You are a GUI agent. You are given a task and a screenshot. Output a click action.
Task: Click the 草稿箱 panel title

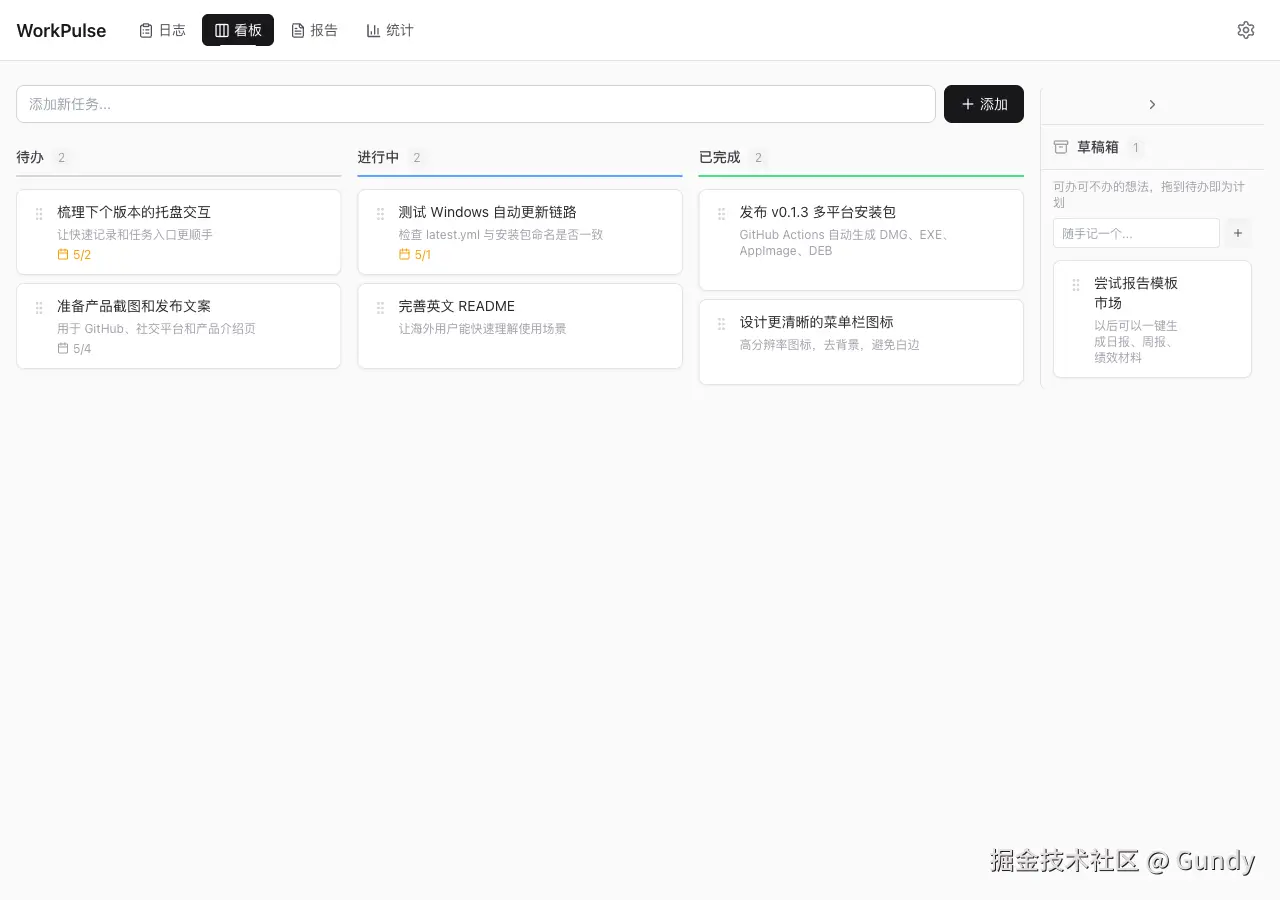1097,147
